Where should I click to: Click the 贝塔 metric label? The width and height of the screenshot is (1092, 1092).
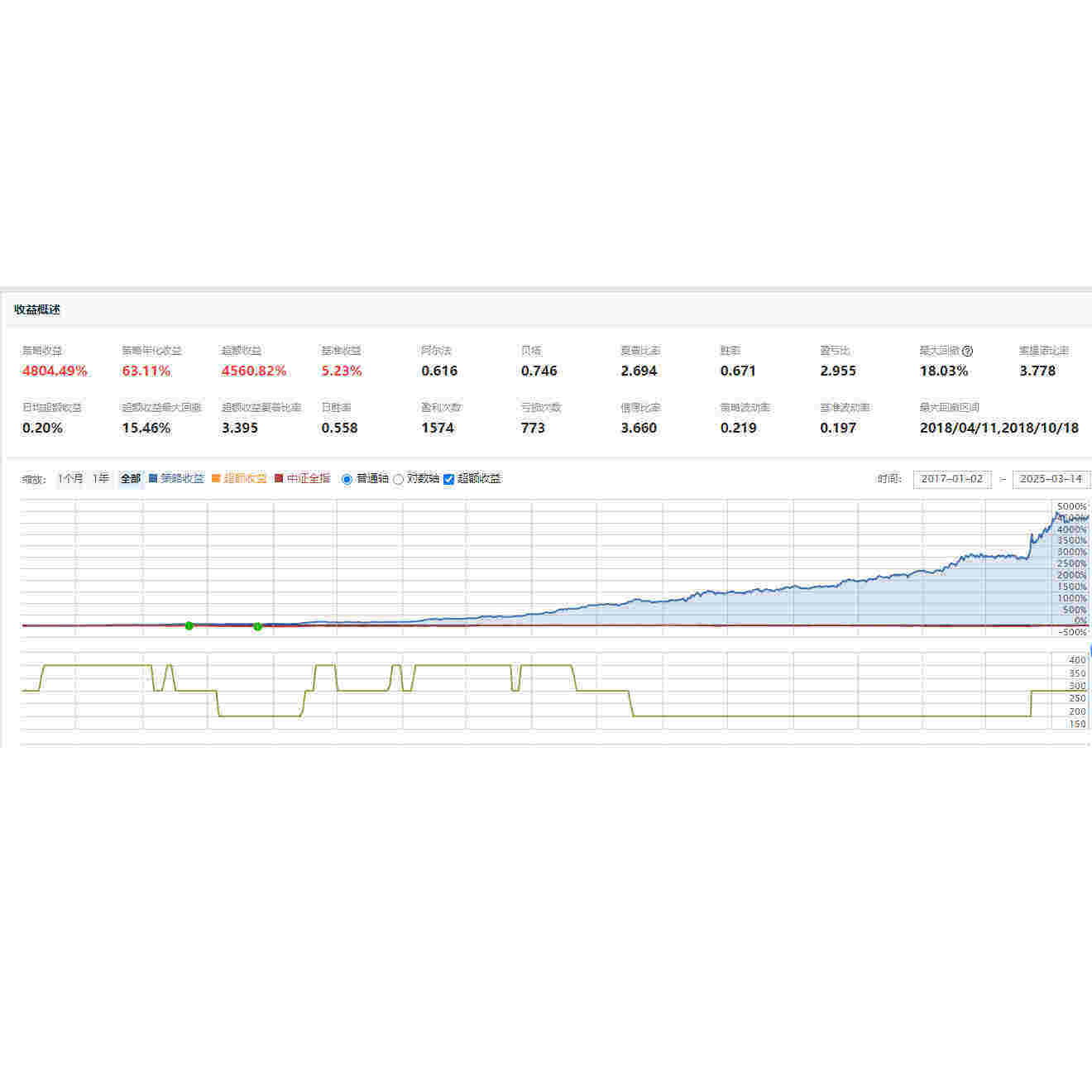pyautogui.click(x=531, y=351)
